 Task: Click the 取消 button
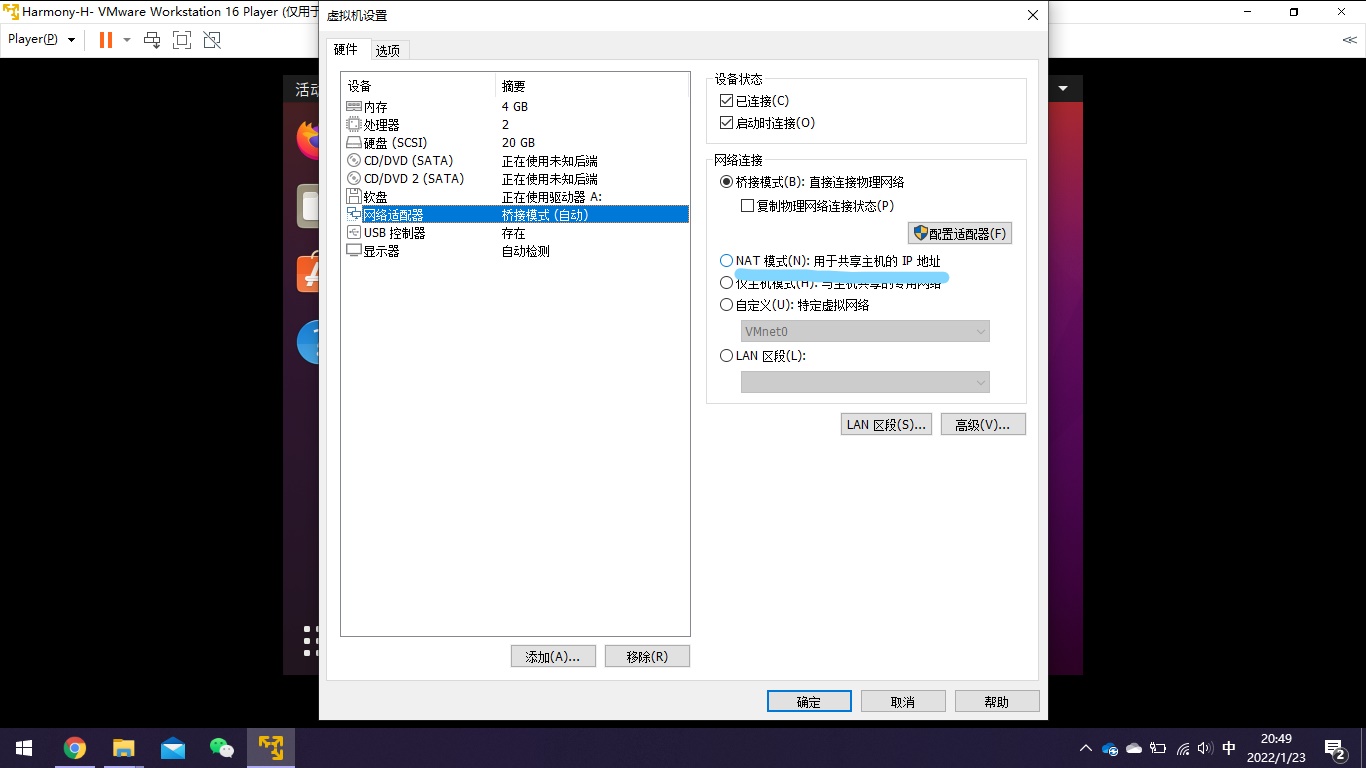[903, 701]
